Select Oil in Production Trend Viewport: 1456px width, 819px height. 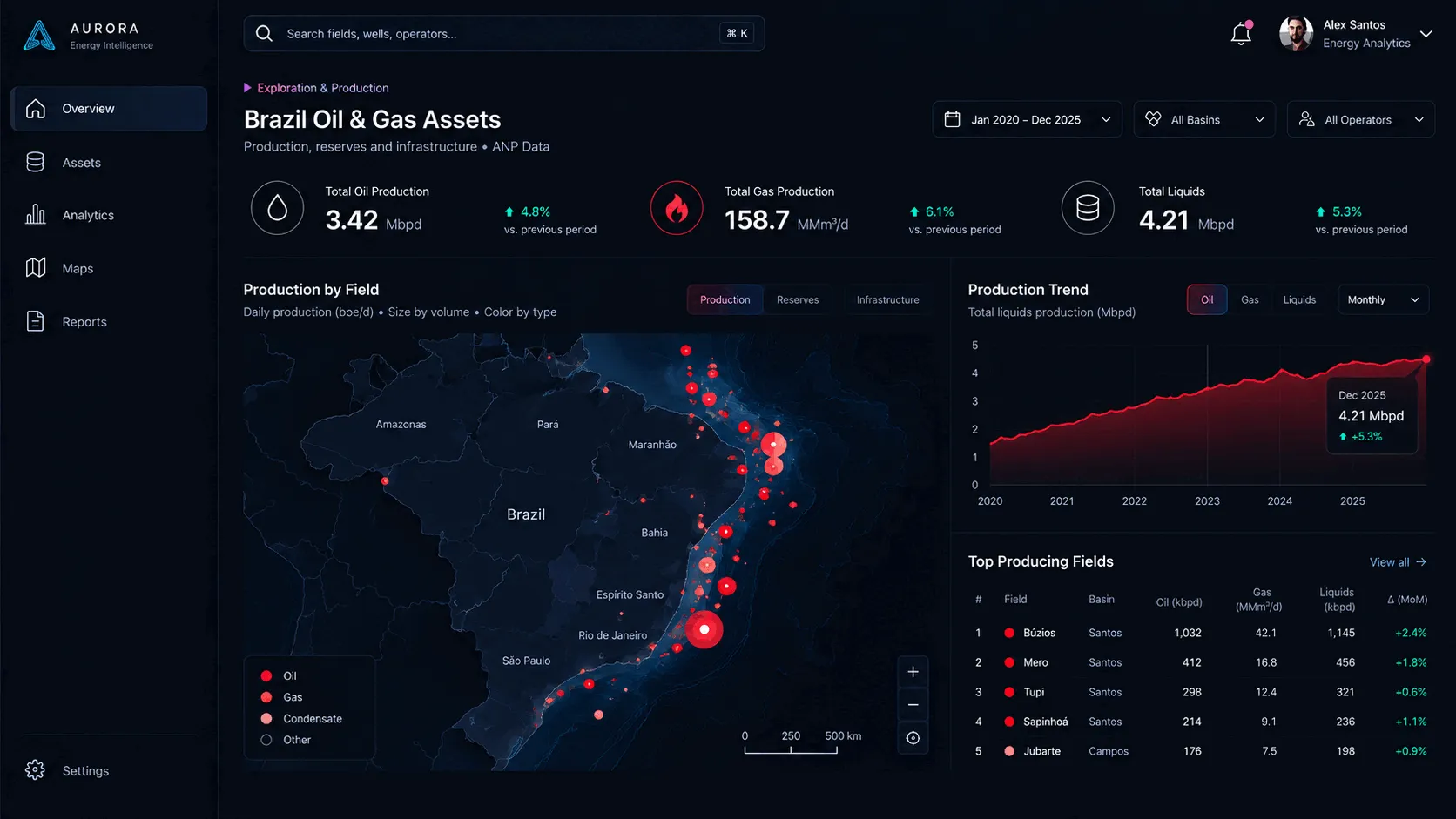1207,299
